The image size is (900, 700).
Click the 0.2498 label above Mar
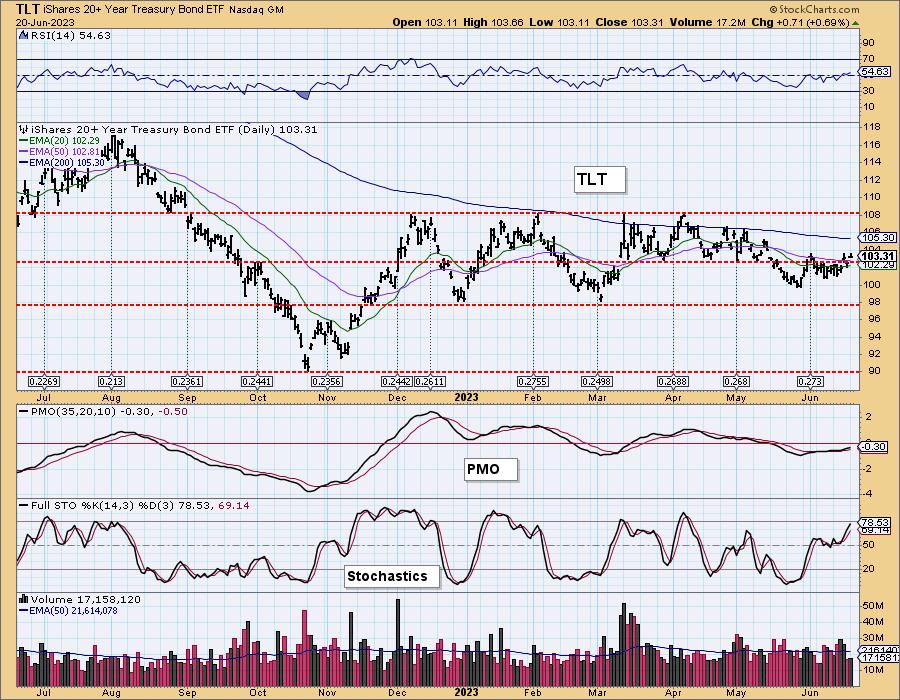pyautogui.click(x=597, y=382)
